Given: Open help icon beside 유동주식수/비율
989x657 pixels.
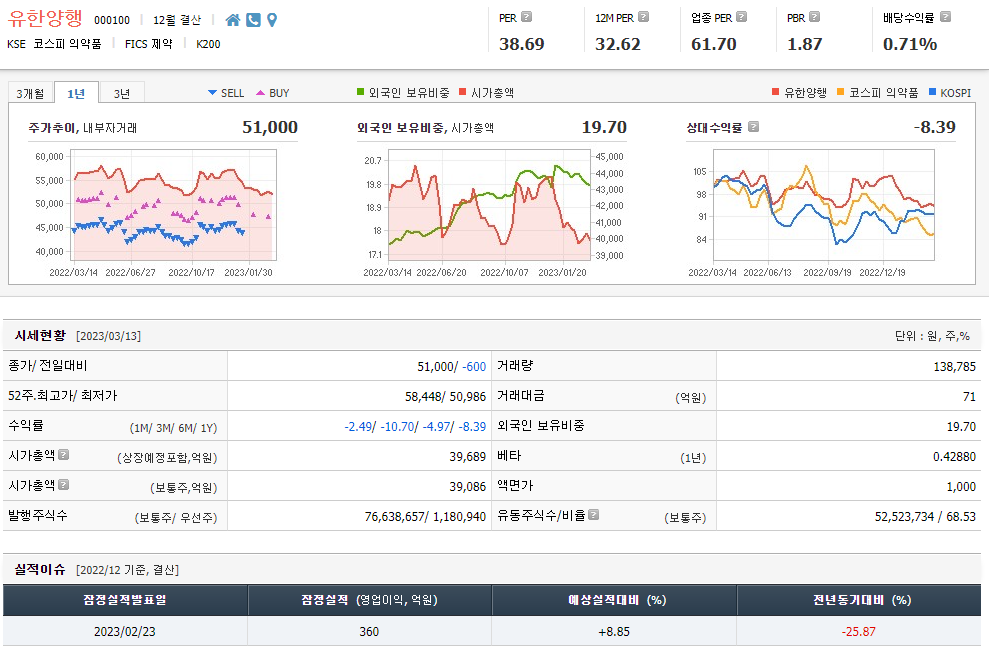Looking at the screenshot, I should [594, 515].
